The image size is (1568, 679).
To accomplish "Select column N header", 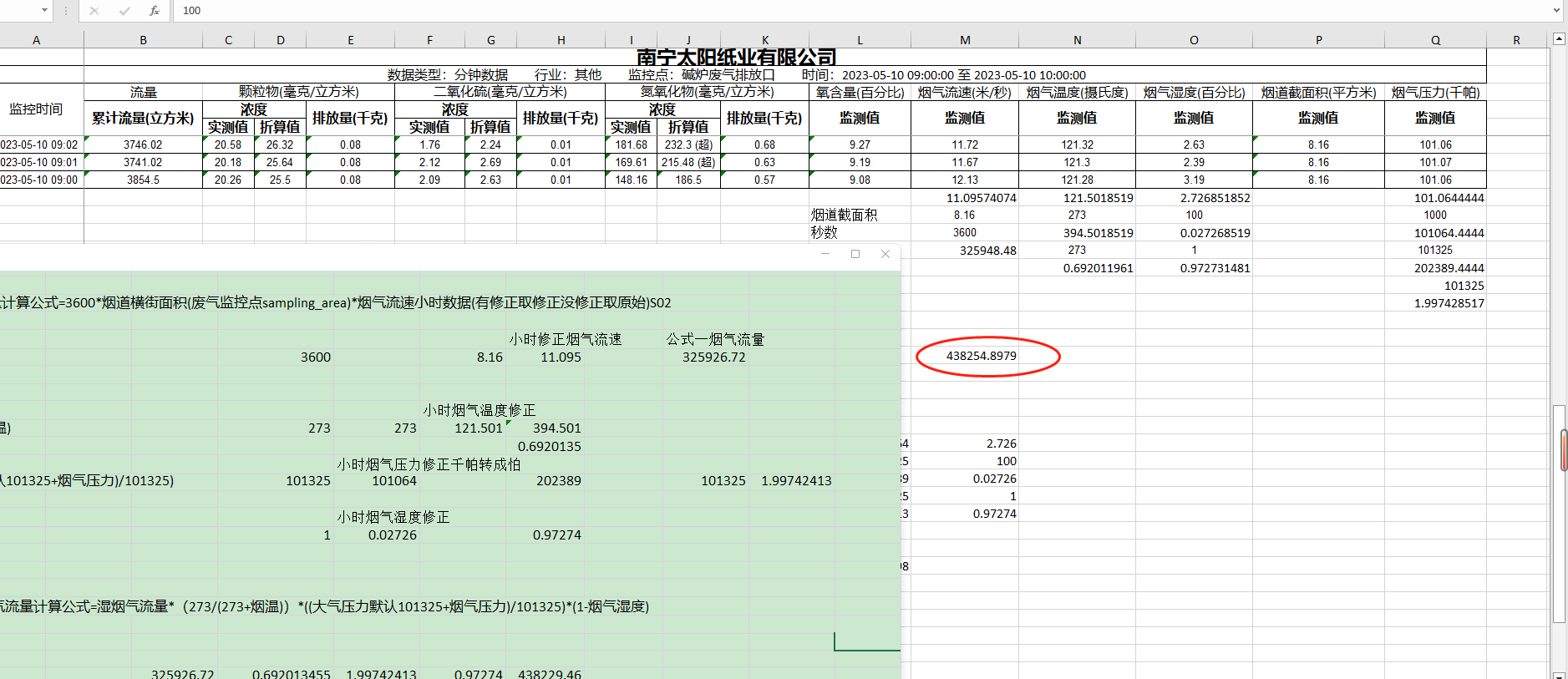I will tap(1078, 40).
